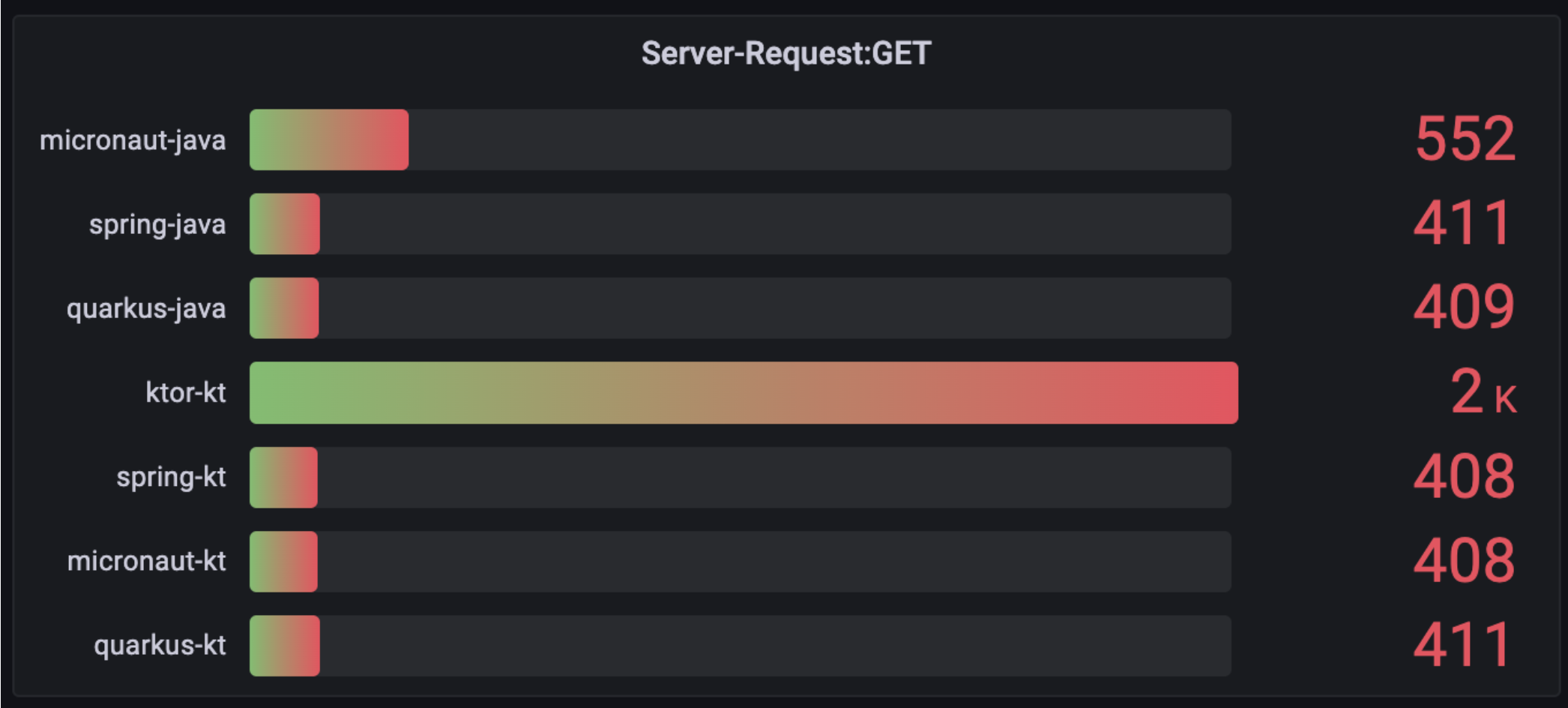This screenshot has height=708, width=1568.
Task: Click the 408 value for spring-kt
Action: click(x=1465, y=476)
